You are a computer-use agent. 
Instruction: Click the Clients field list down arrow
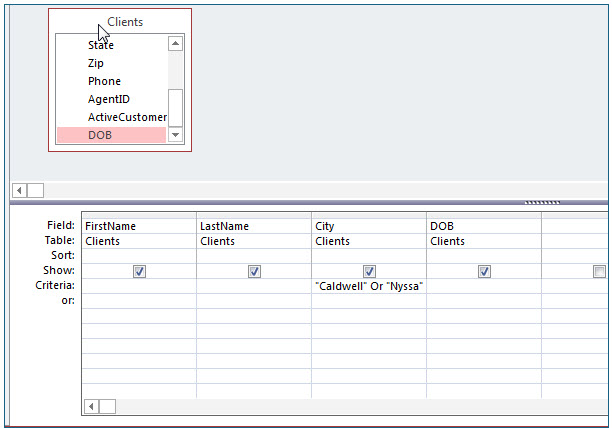coord(175,135)
